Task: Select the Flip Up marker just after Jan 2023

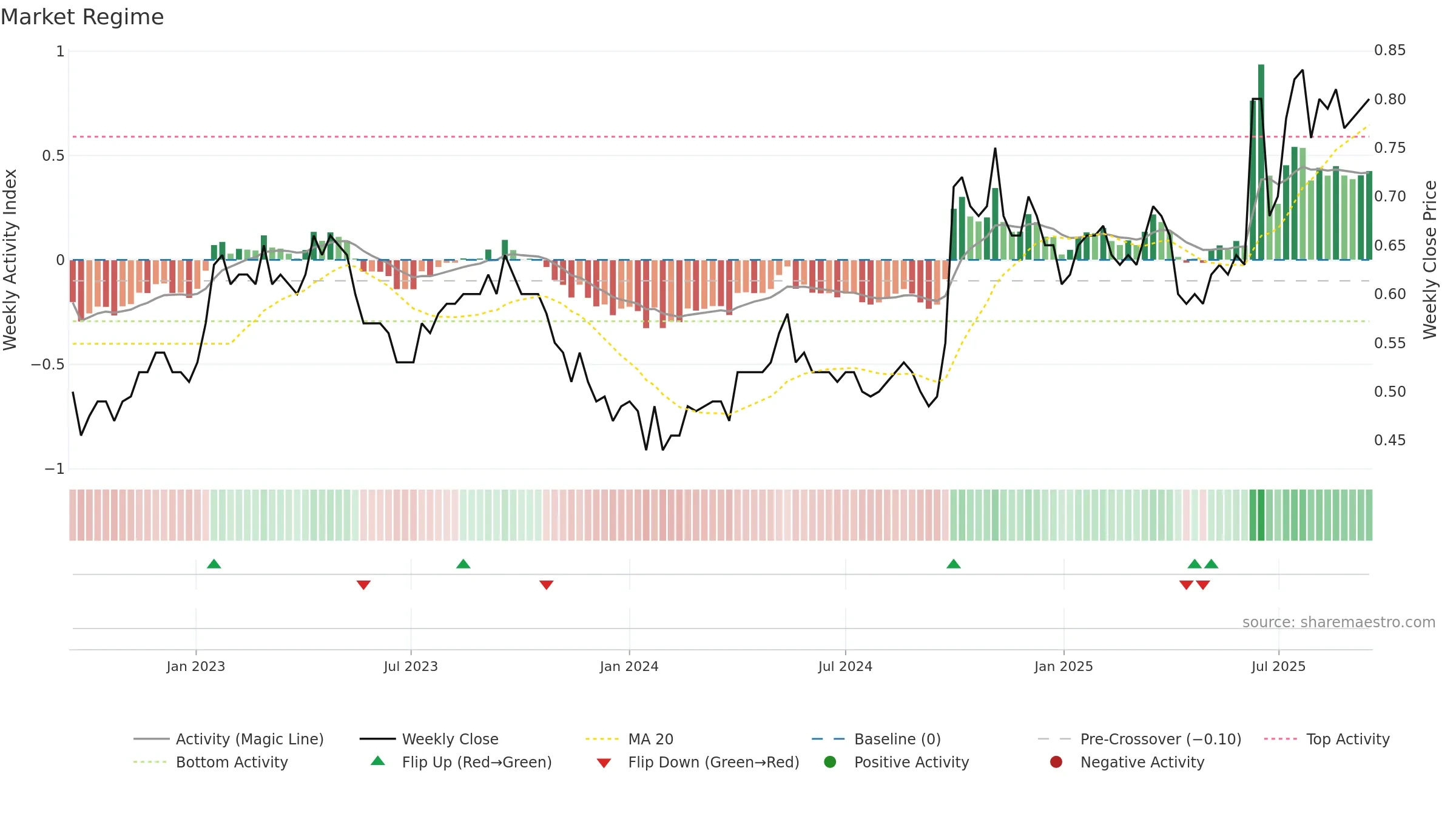Action: (x=214, y=564)
